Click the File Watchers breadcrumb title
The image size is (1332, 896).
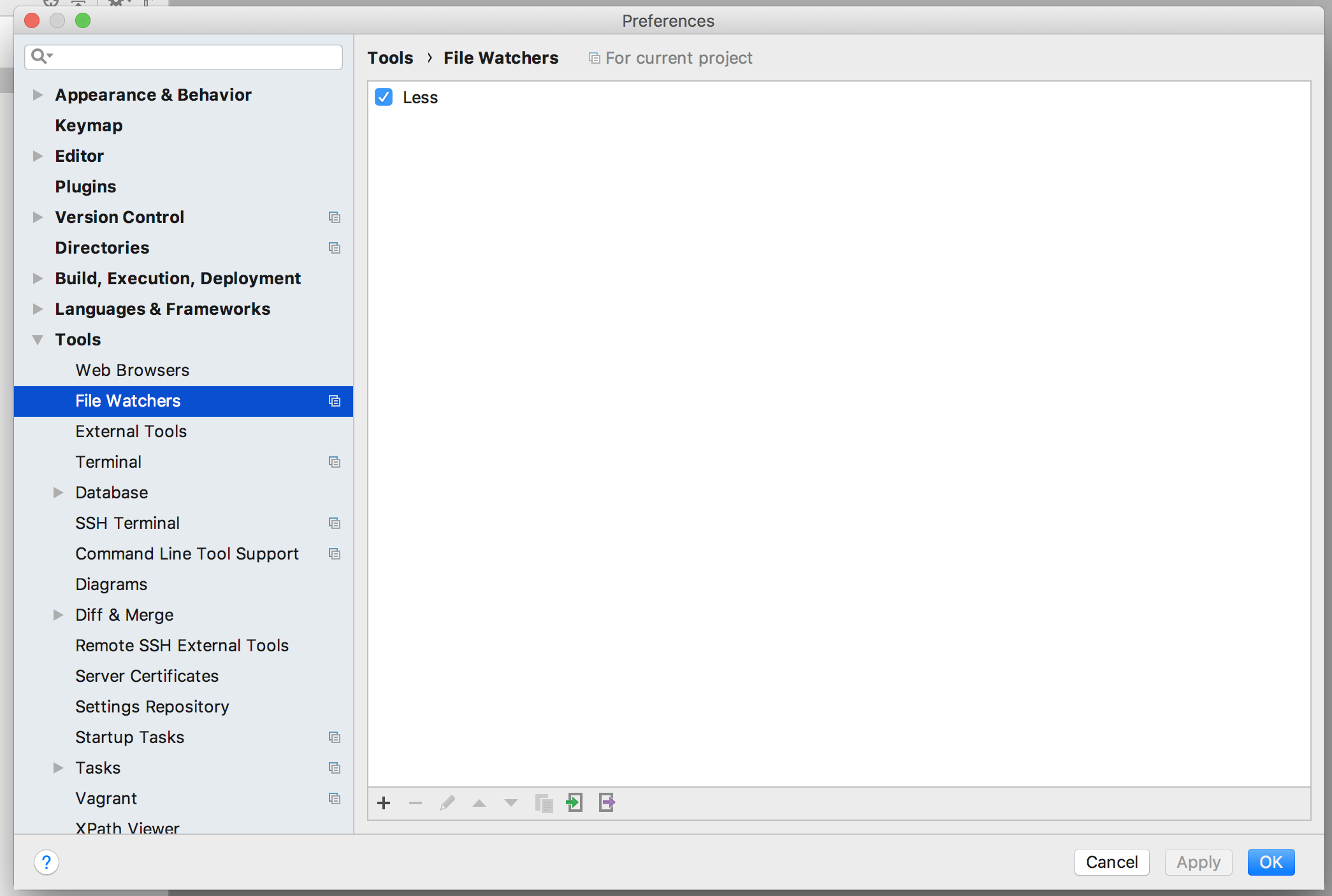click(501, 58)
